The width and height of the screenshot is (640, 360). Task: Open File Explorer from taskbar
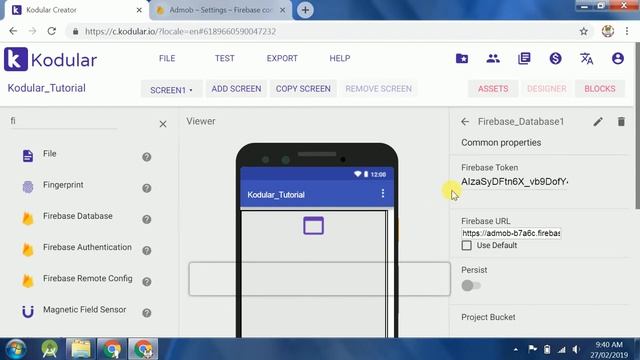81,349
